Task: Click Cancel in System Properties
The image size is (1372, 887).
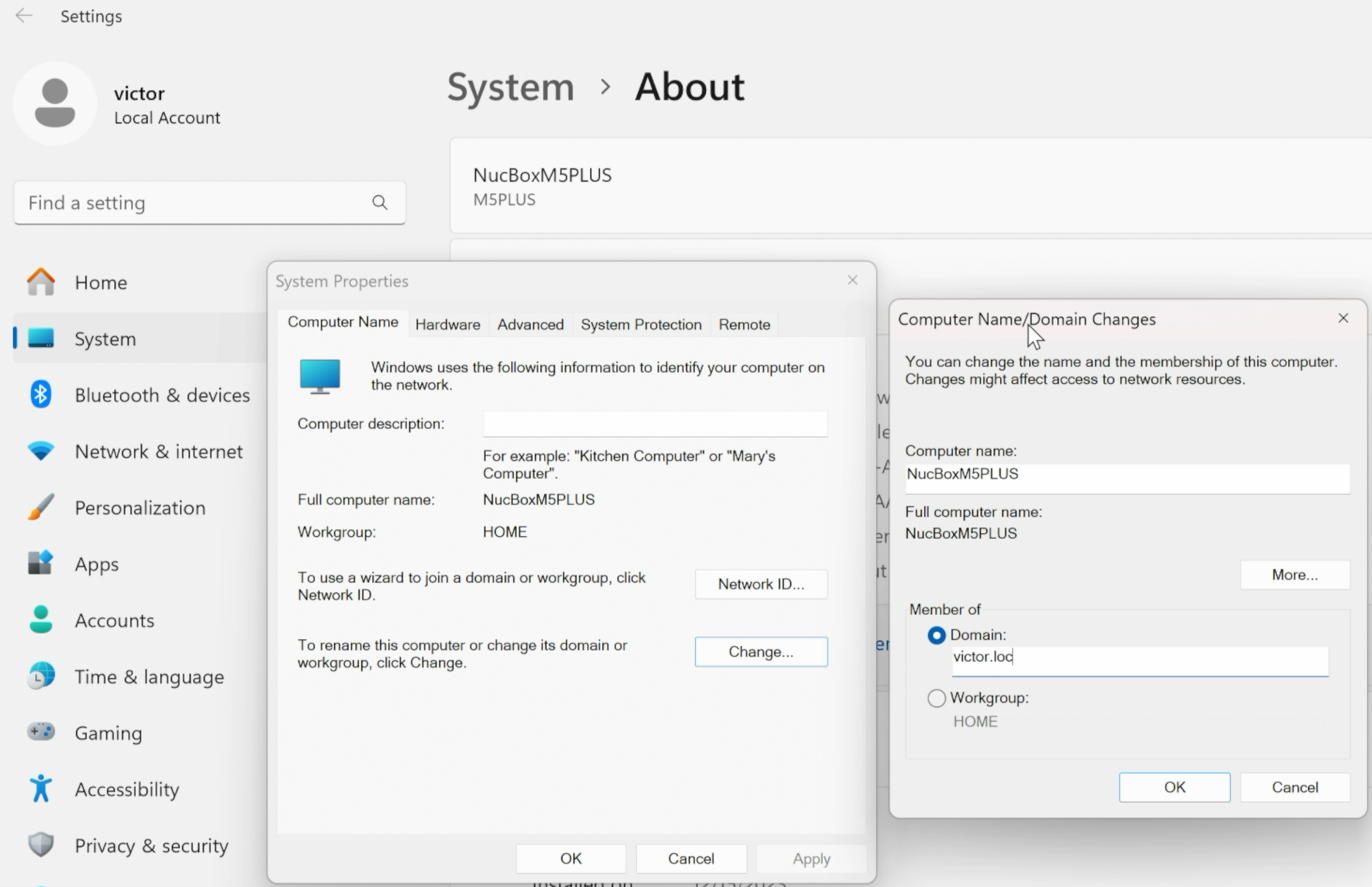Action: [691, 858]
